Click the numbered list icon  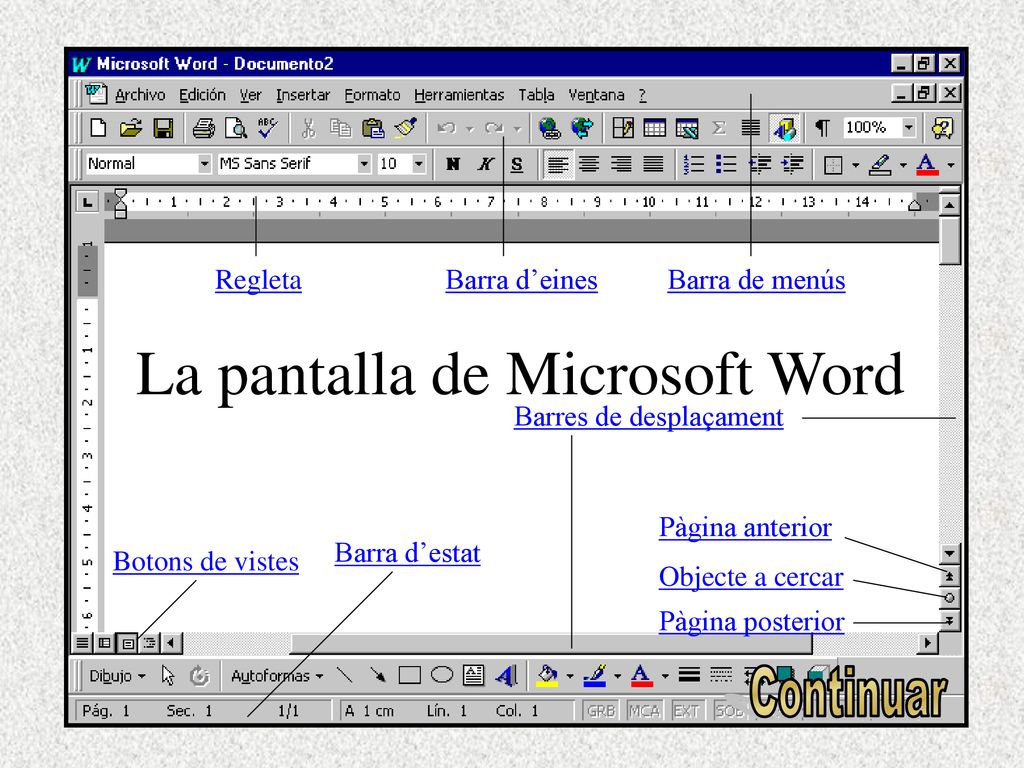(694, 164)
